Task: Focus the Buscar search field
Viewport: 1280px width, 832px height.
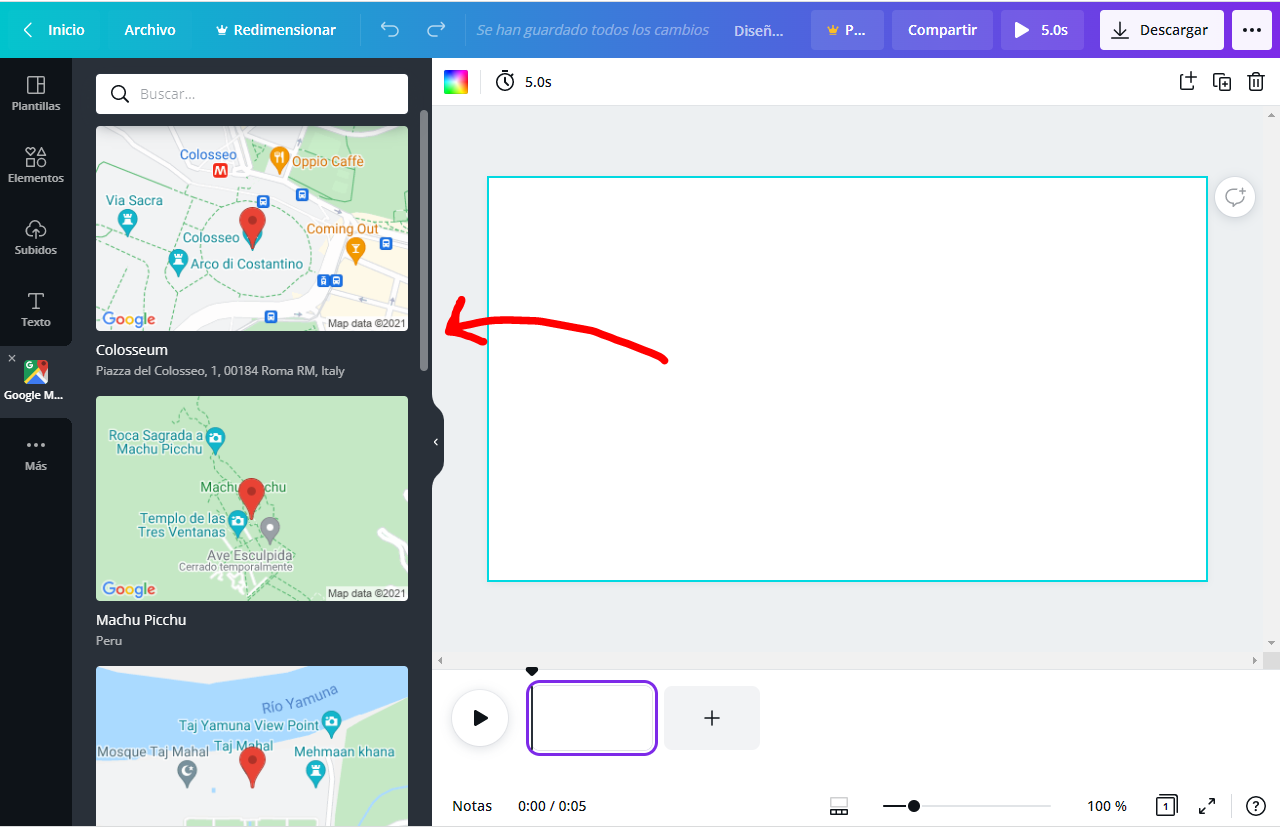Action: coord(252,94)
